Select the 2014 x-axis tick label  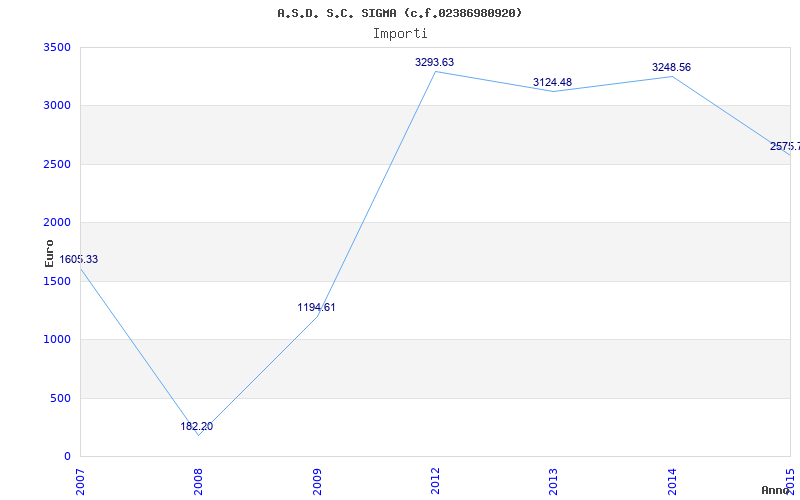[x=672, y=479]
